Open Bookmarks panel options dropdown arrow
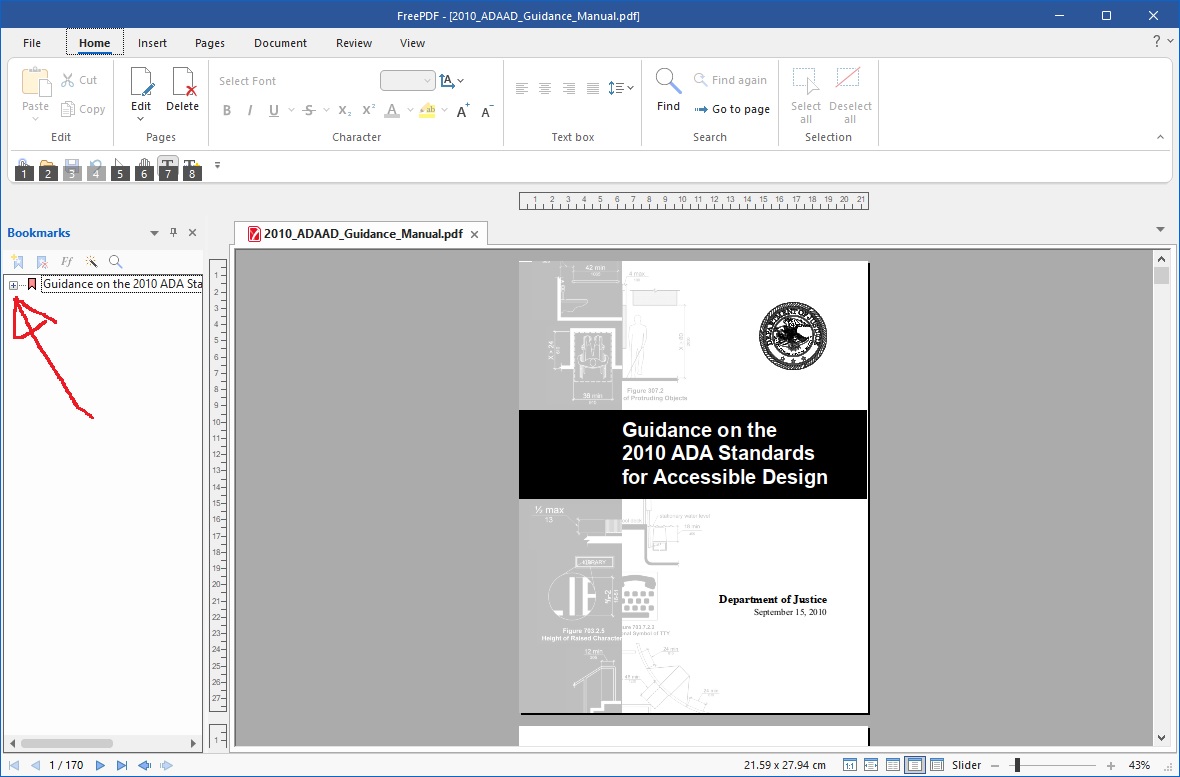1180x777 pixels. click(x=154, y=233)
